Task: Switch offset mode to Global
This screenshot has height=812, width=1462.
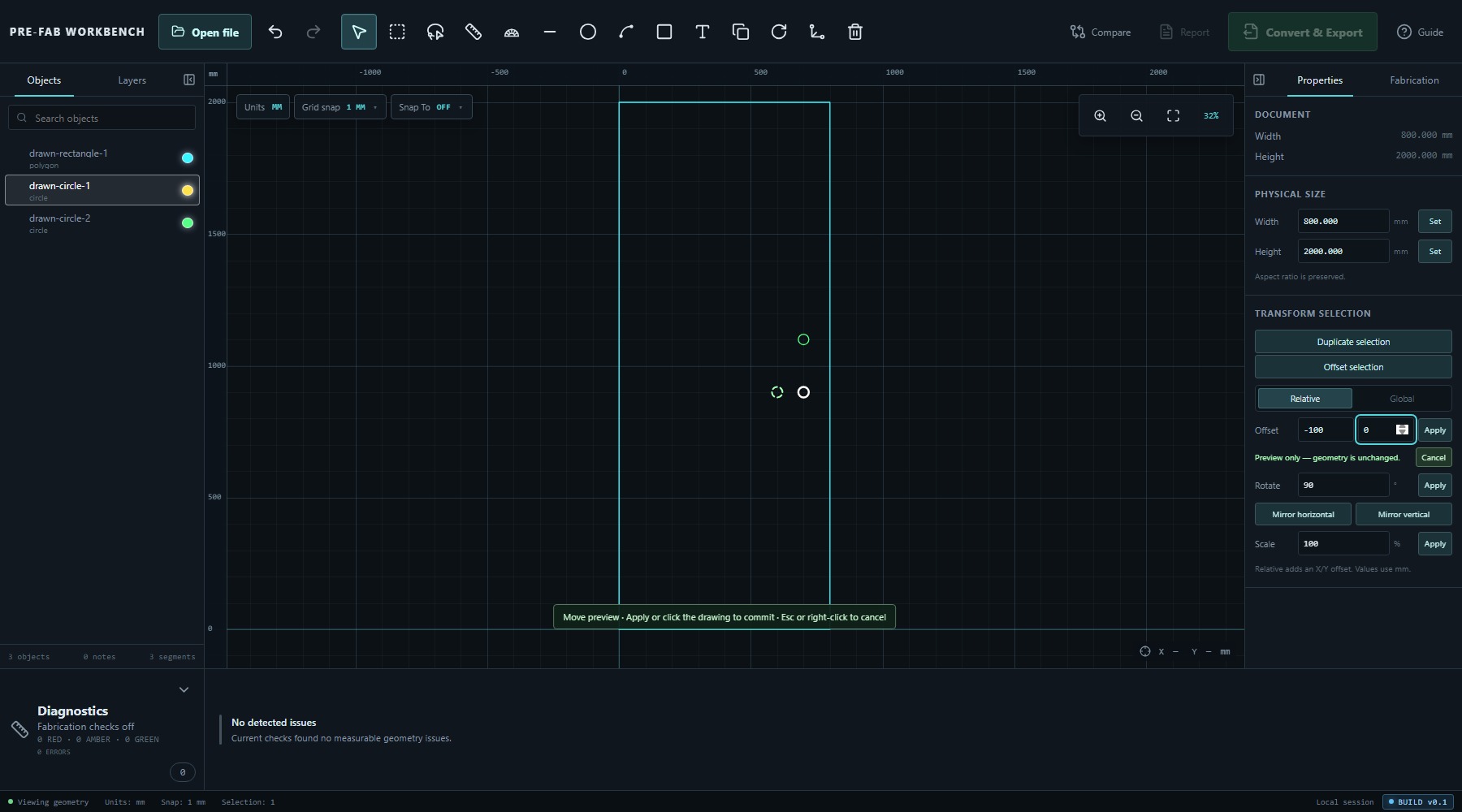Action: [x=1401, y=399]
